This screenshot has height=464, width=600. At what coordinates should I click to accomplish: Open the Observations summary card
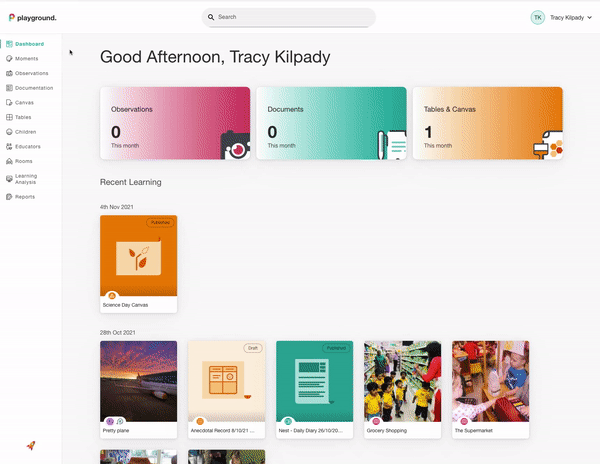tap(175, 123)
